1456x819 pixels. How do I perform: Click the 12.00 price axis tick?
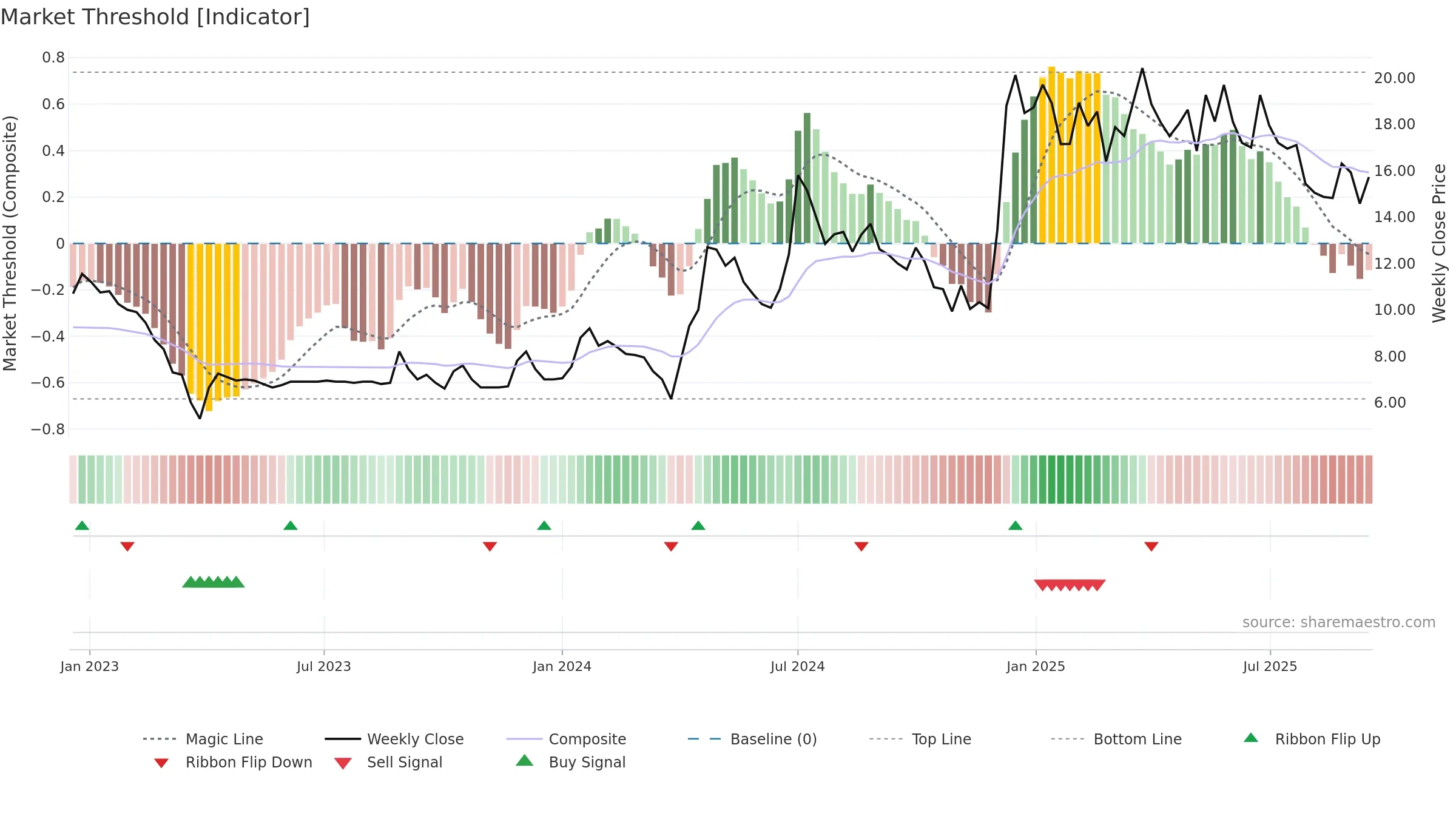[x=1395, y=264]
